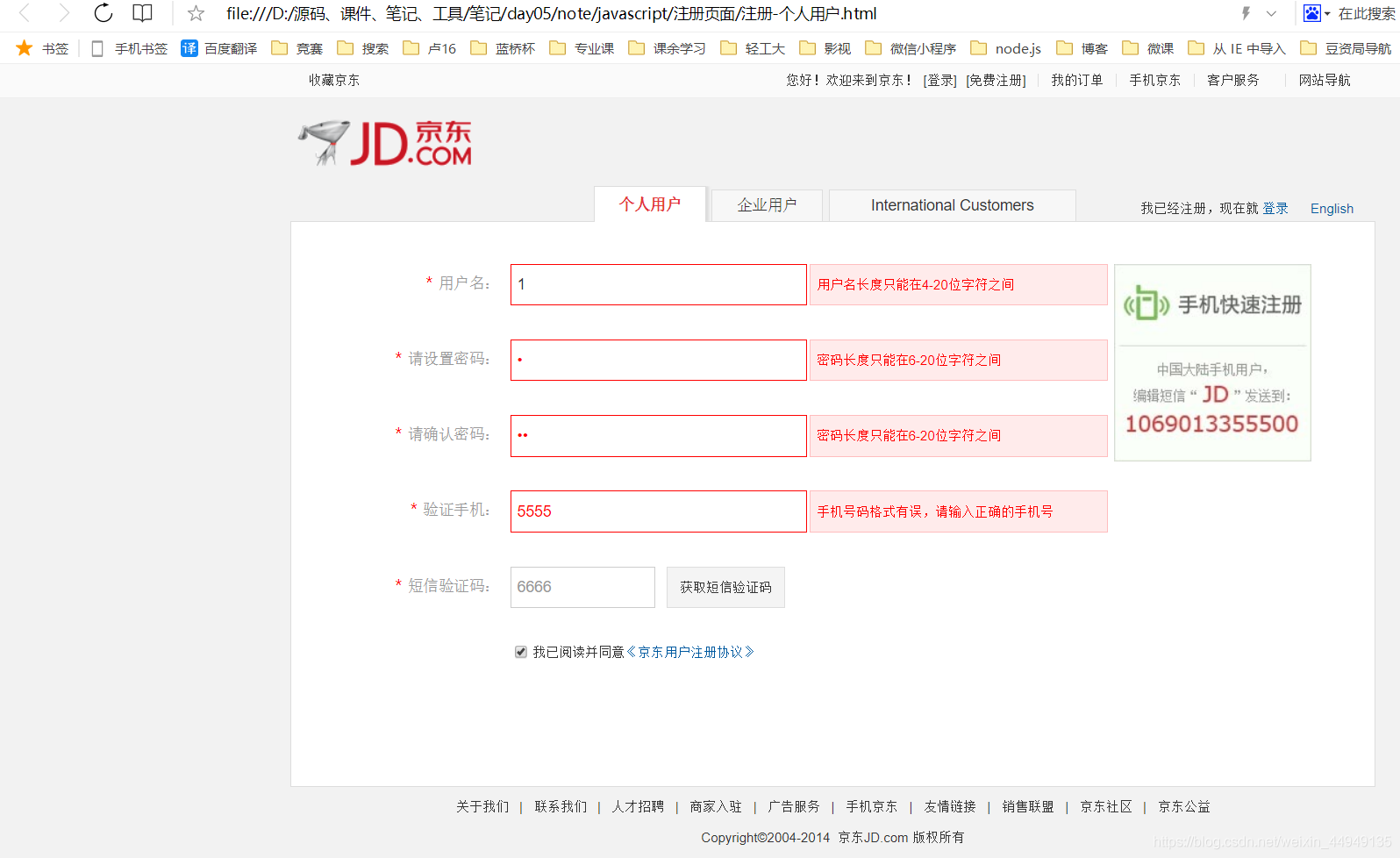Open the 影视 bookmark folder
Image resolution: width=1400 pixels, height=858 pixels.
[x=825, y=48]
